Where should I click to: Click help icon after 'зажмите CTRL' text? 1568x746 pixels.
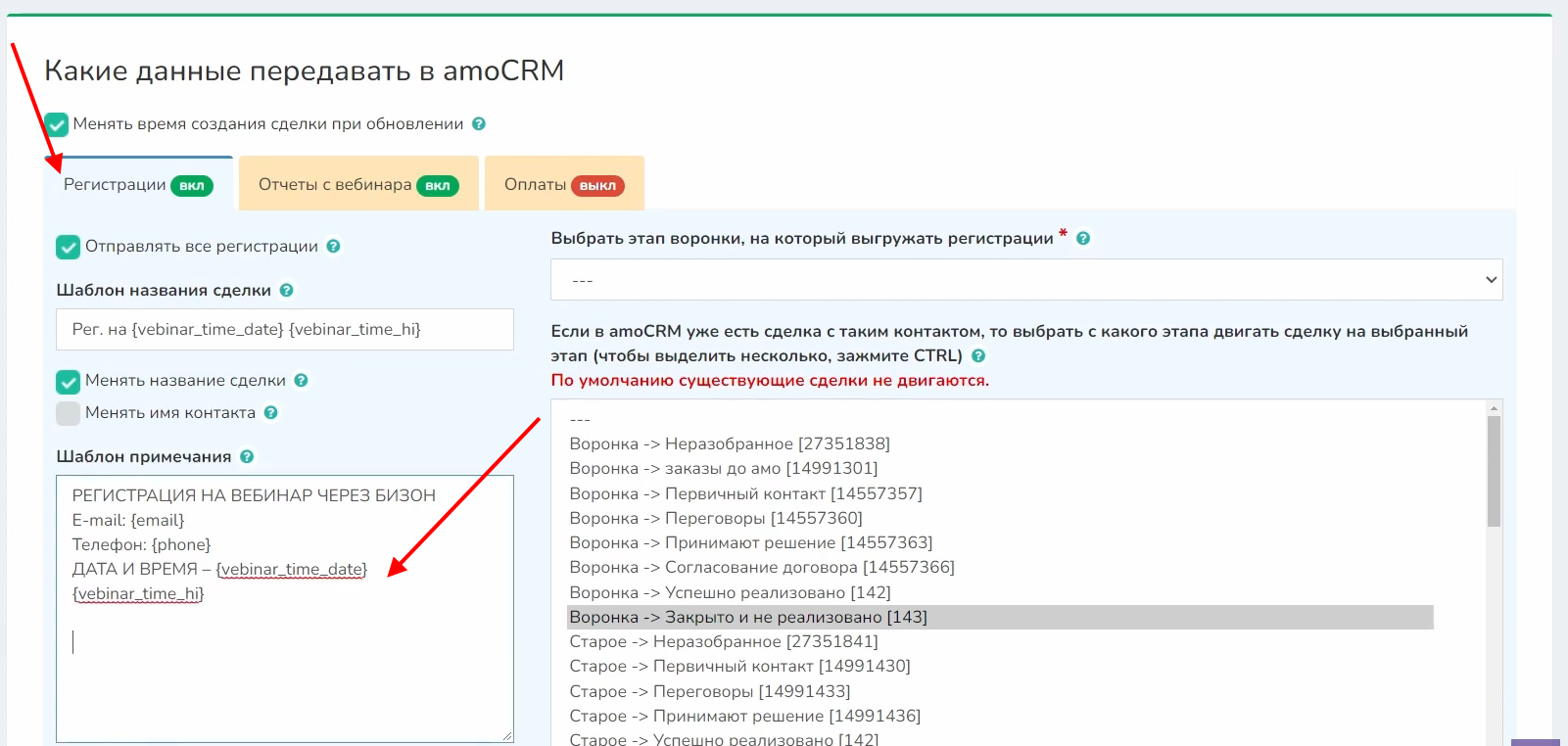click(x=978, y=356)
